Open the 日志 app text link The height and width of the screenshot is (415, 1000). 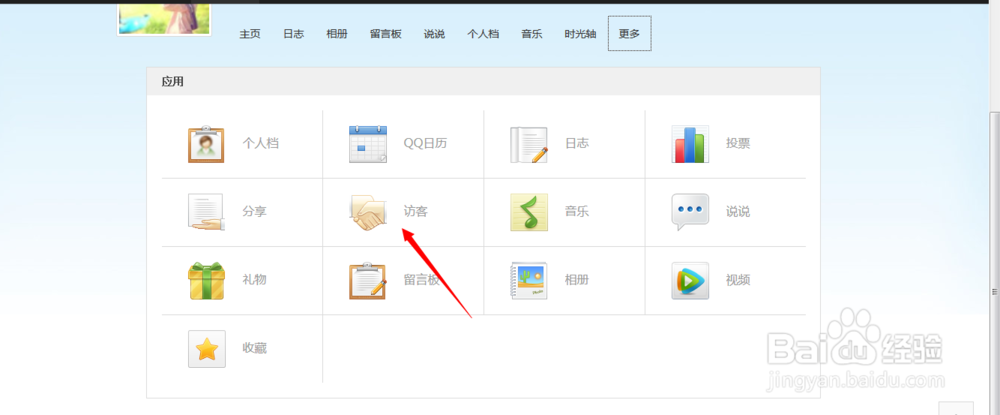point(577,143)
